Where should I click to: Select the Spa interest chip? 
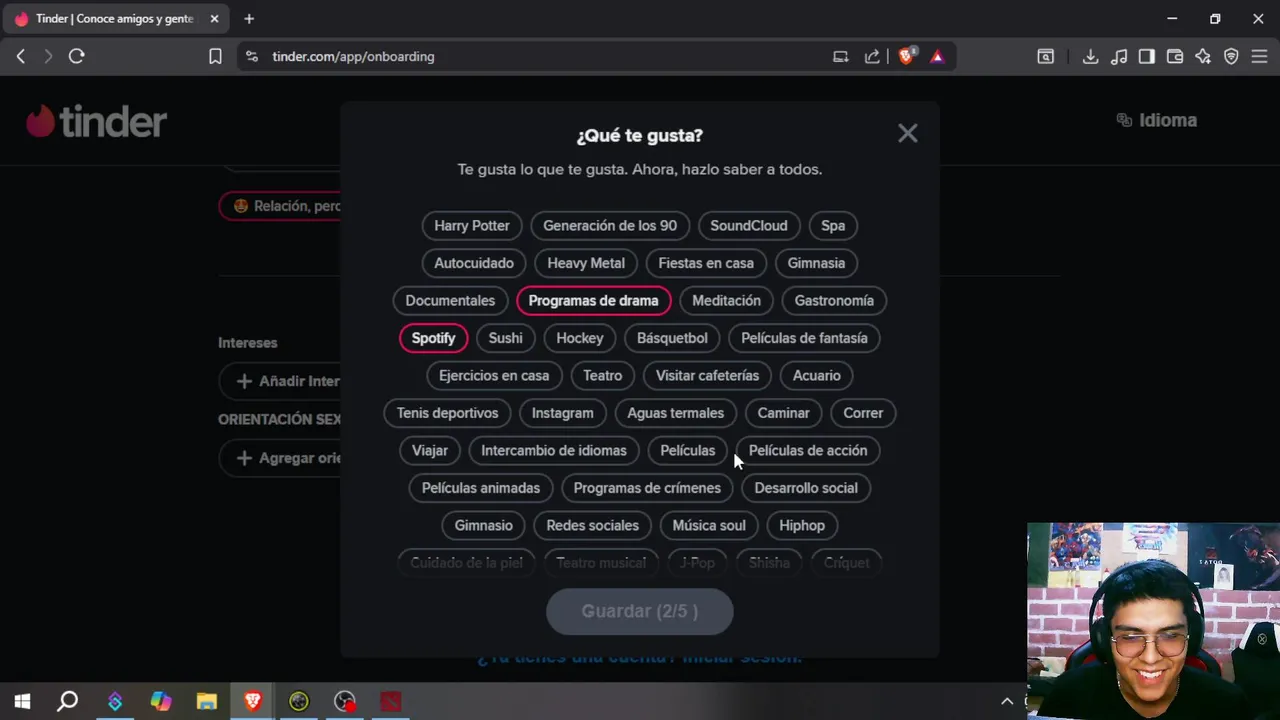(833, 226)
